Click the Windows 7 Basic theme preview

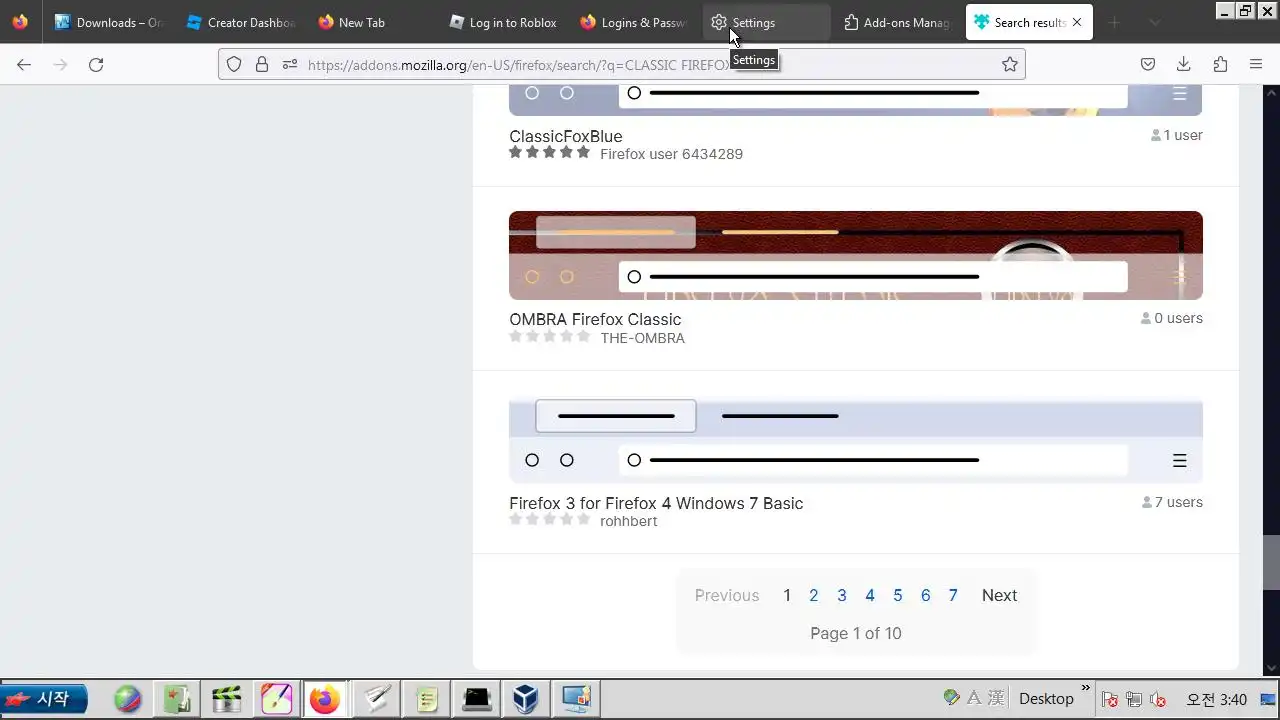(x=855, y=441)
